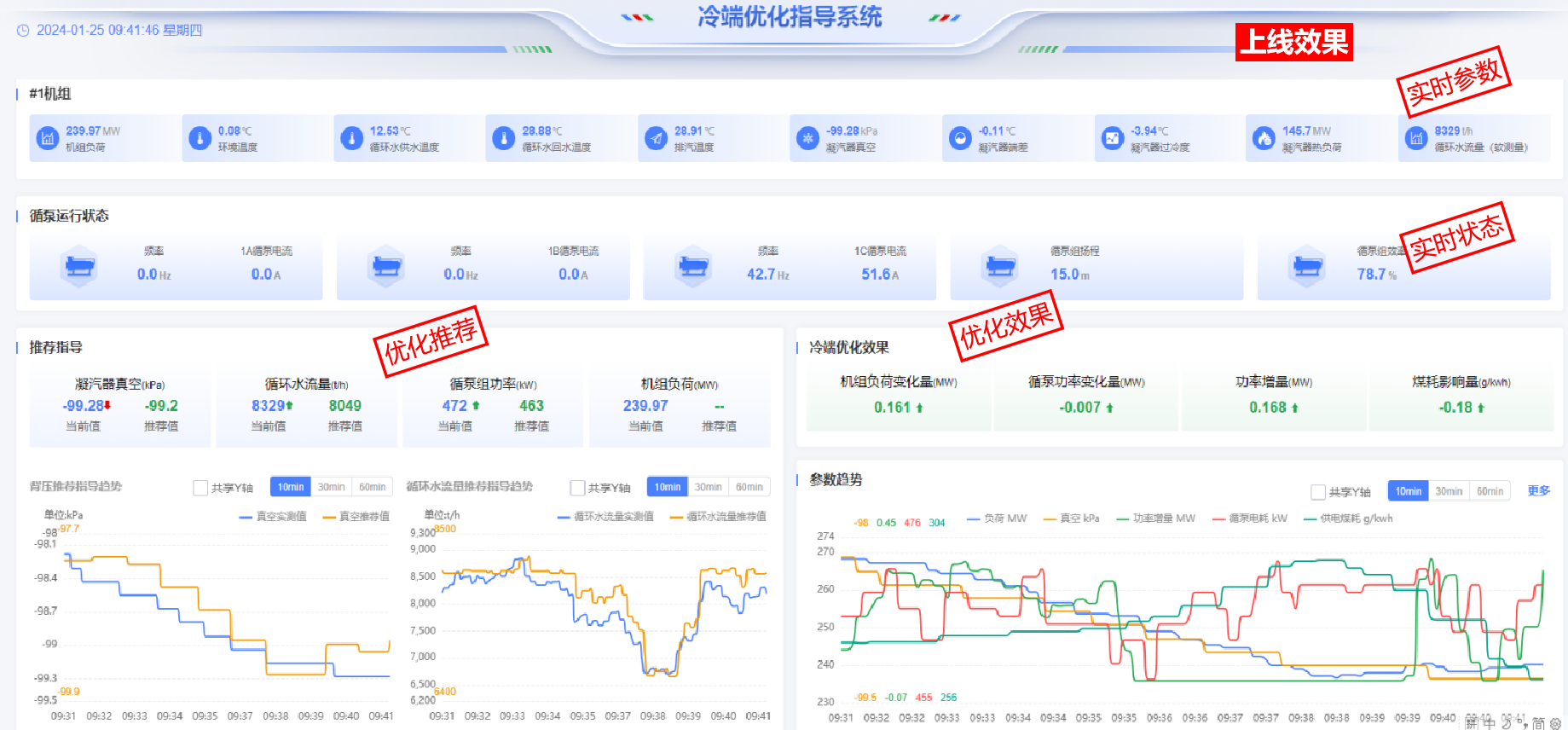
Task: Click the 凝汽器过冷度 icon
Action: 1112,138
